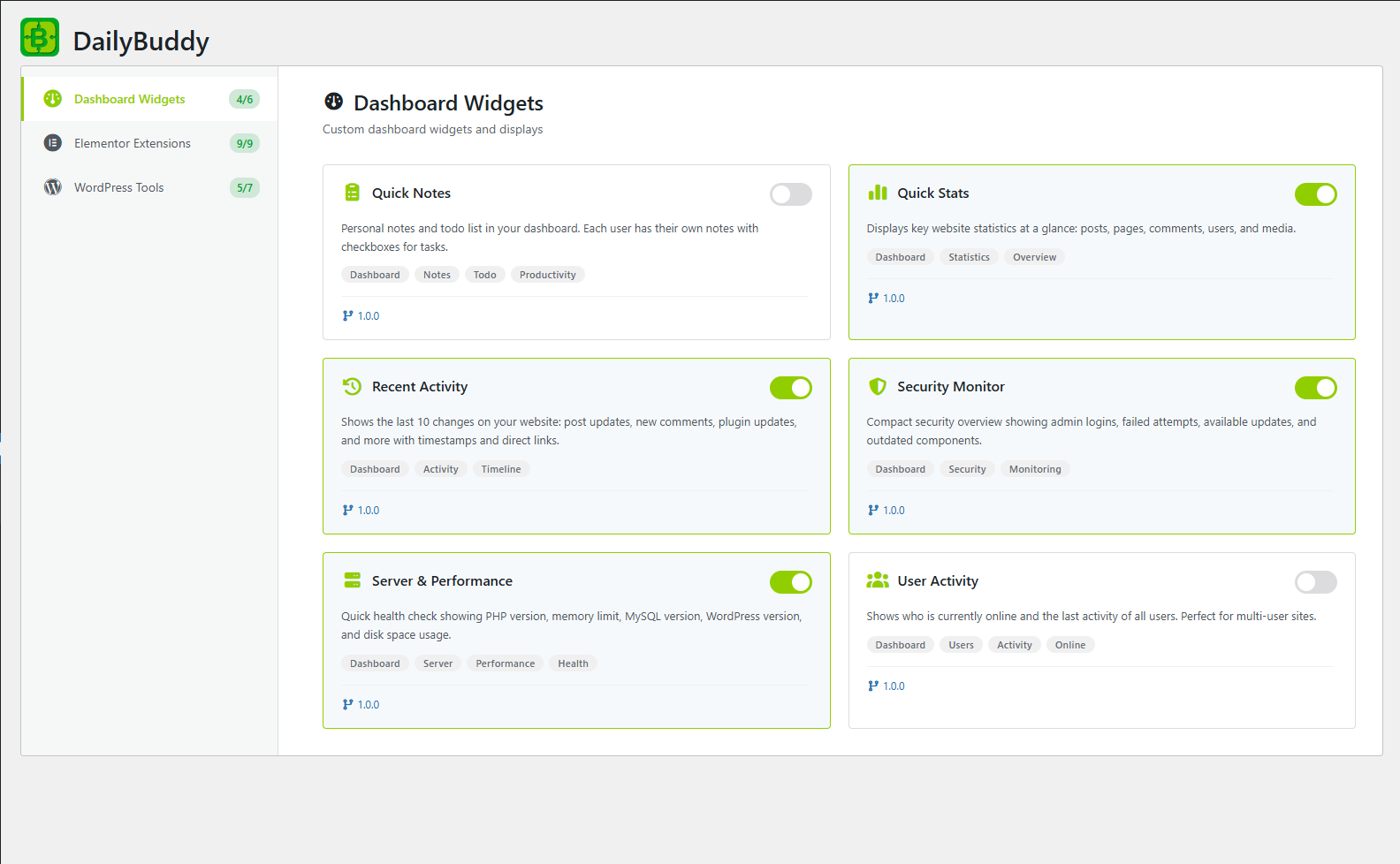
Task: Click the Server & Performance server icon
Action: [352, 580]
